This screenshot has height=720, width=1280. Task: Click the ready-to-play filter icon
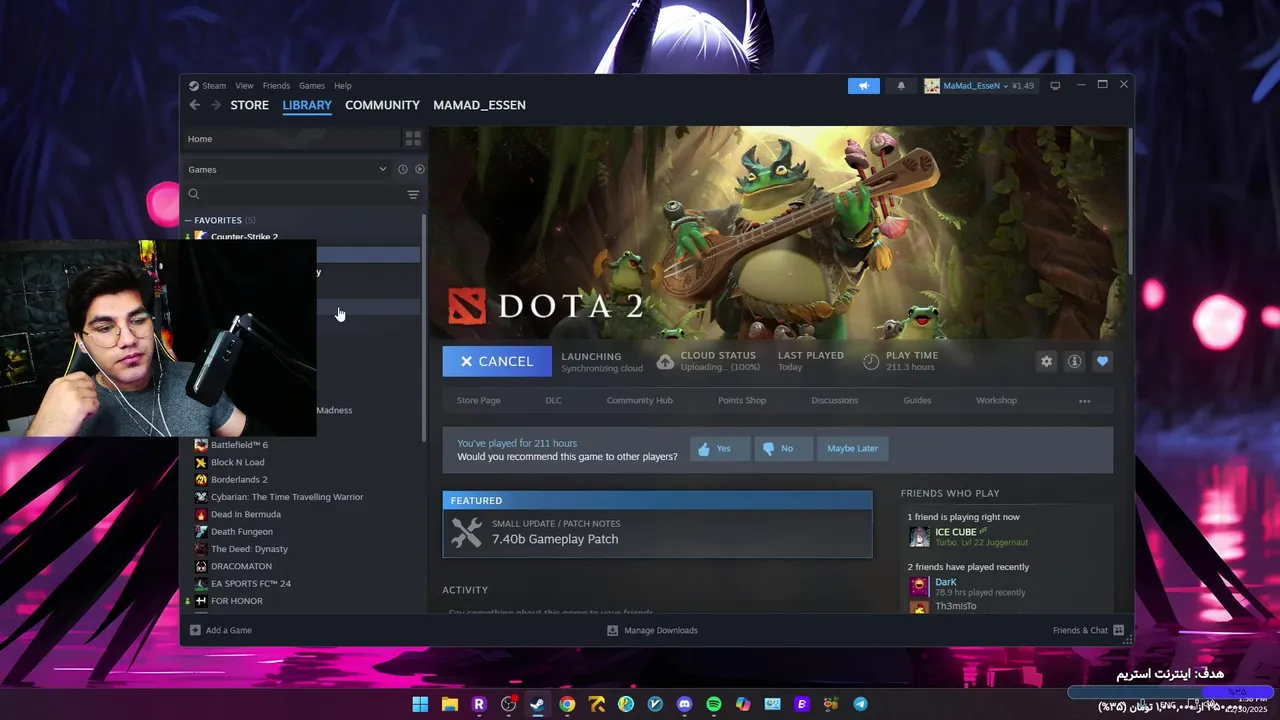point(420,169)
